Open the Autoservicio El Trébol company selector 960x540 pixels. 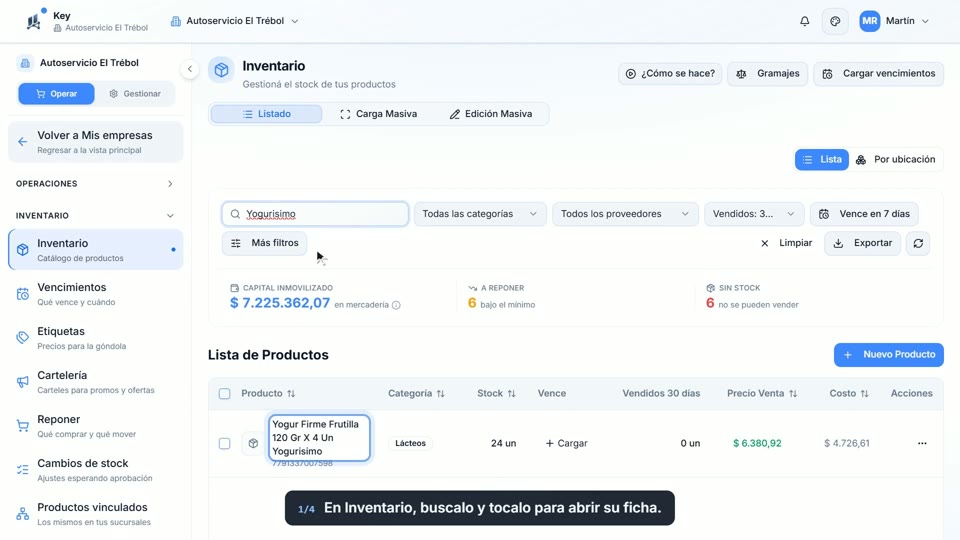click(234, 21)
